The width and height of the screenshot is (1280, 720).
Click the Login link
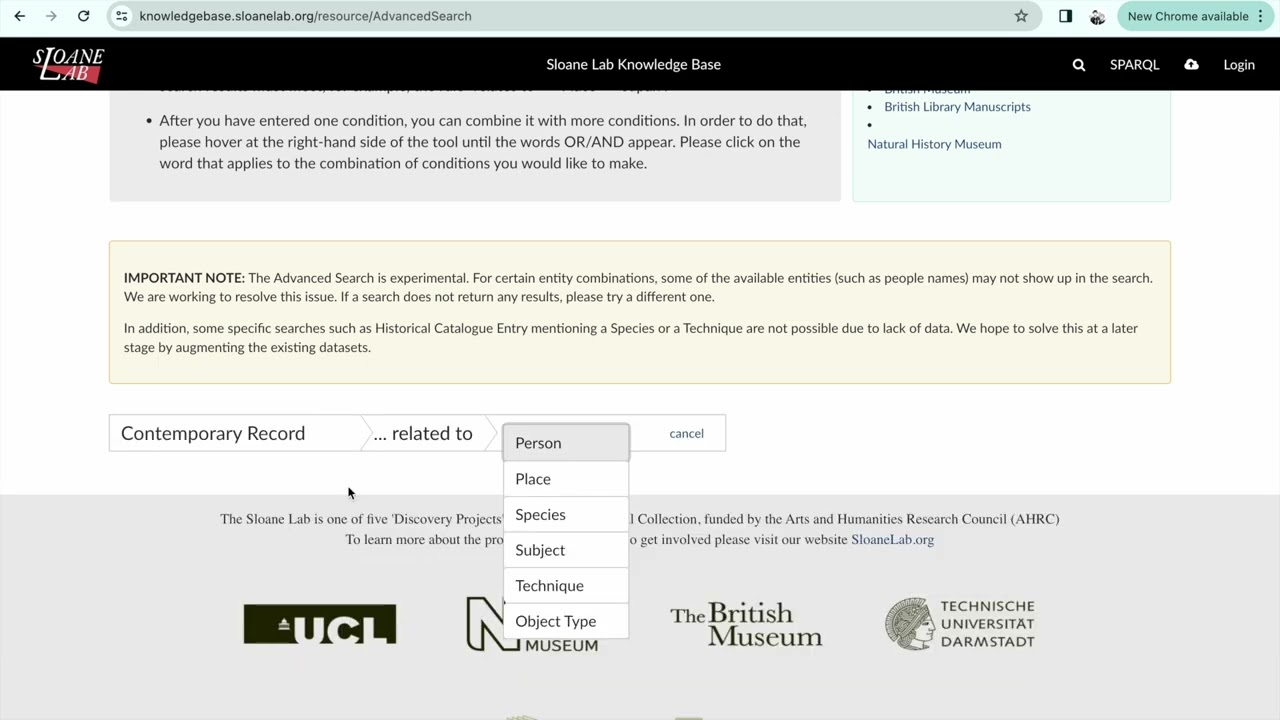[1239, 64]
